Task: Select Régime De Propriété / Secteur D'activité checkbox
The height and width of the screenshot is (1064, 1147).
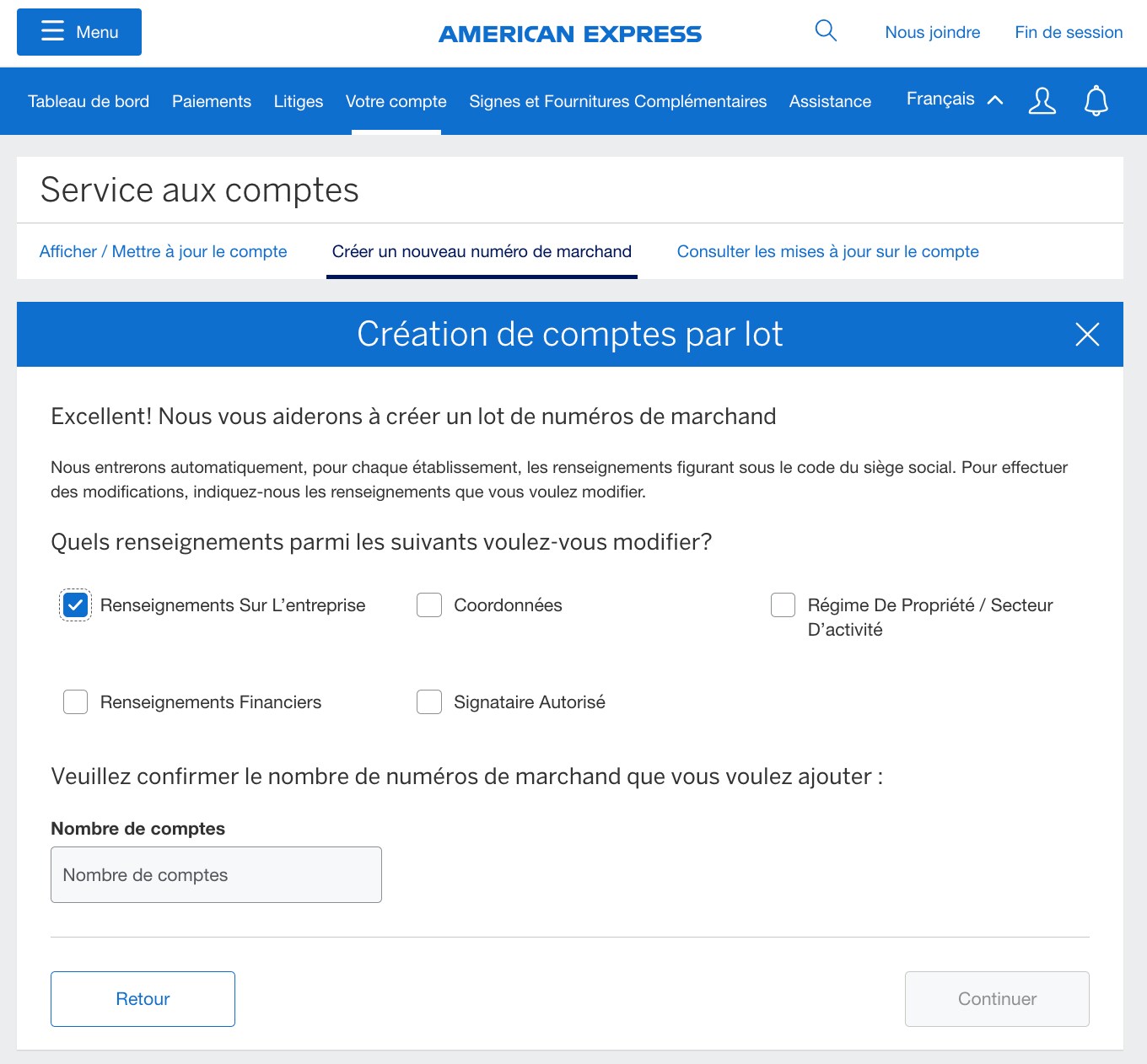Action: click(x=783, y=605)
